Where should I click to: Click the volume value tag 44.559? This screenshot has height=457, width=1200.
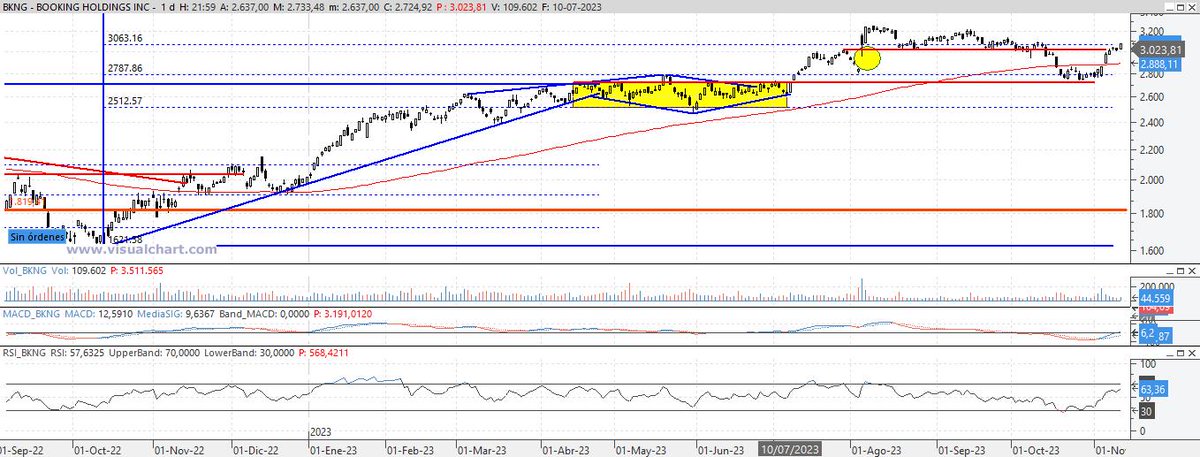coord(1154,298)
